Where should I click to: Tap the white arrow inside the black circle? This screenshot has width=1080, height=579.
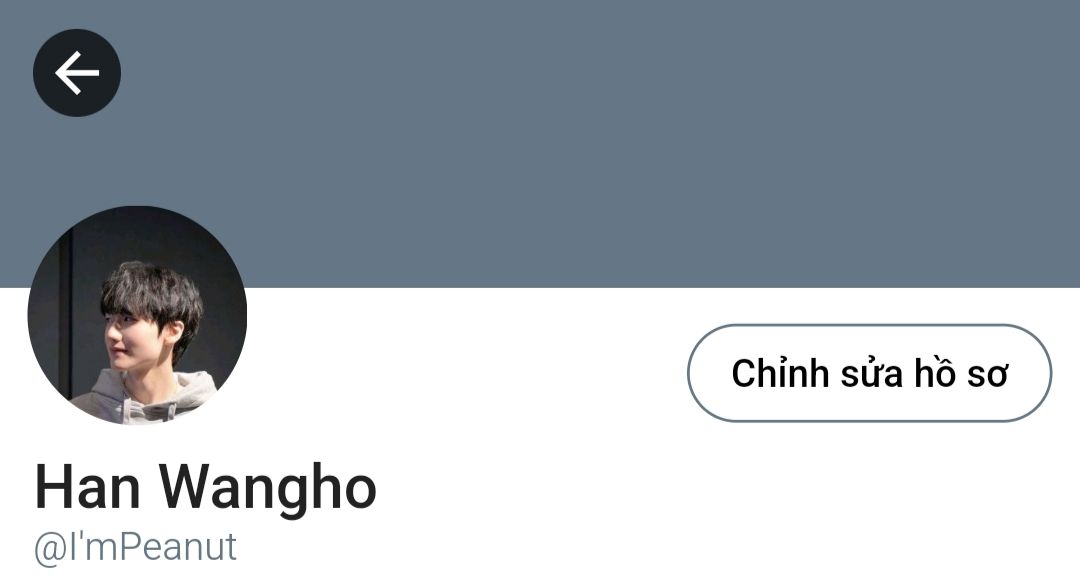(77, 72)
